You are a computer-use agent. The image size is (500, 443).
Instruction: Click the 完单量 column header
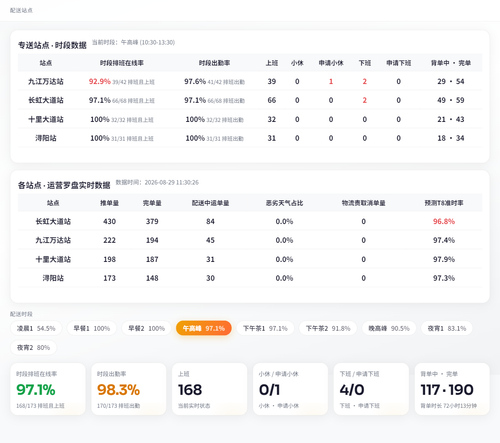pyautogui.click(x=152, y=203)
